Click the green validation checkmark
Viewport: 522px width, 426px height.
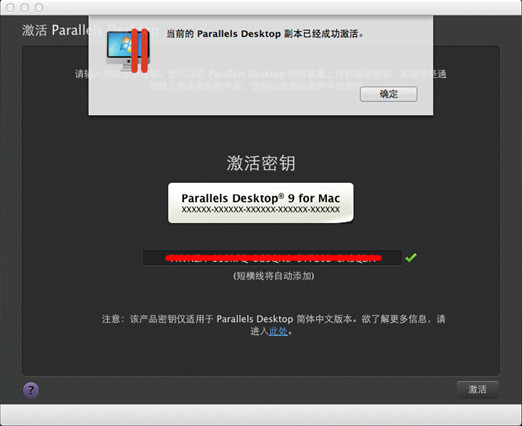click(411, 258)
